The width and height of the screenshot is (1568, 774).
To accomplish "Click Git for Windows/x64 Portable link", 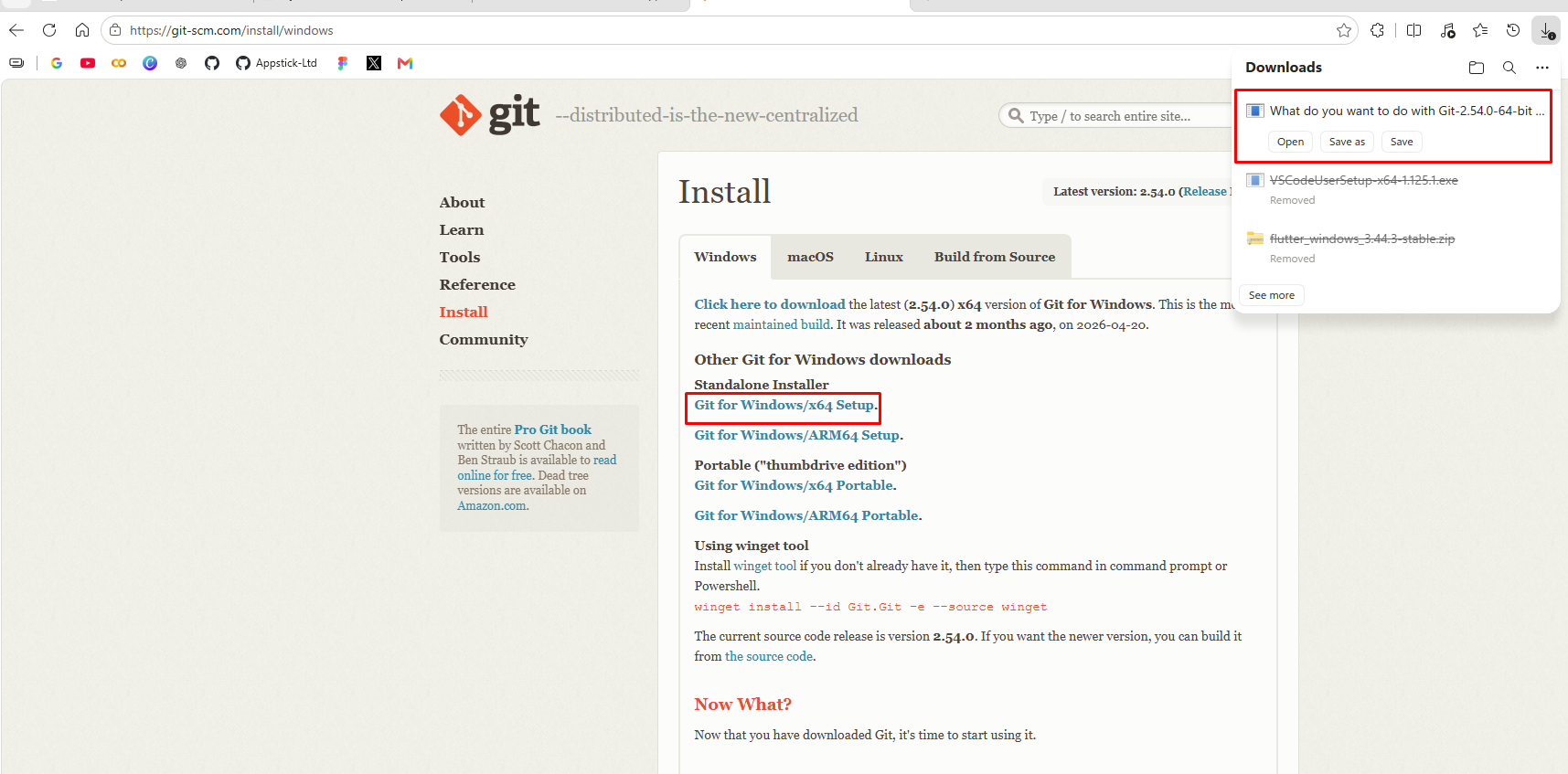I will [794, 485].
